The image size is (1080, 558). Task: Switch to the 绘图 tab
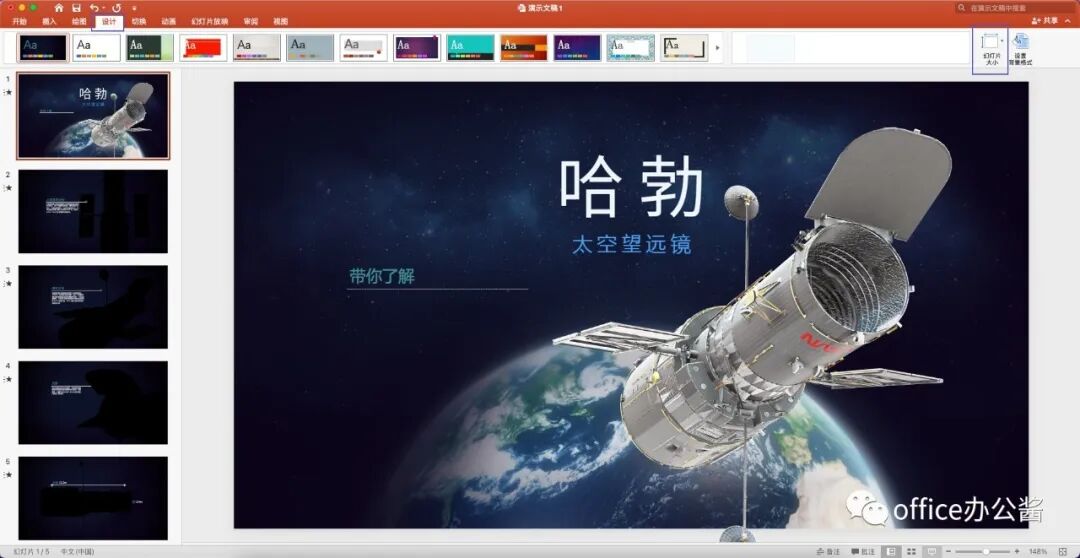click(79, 21)
